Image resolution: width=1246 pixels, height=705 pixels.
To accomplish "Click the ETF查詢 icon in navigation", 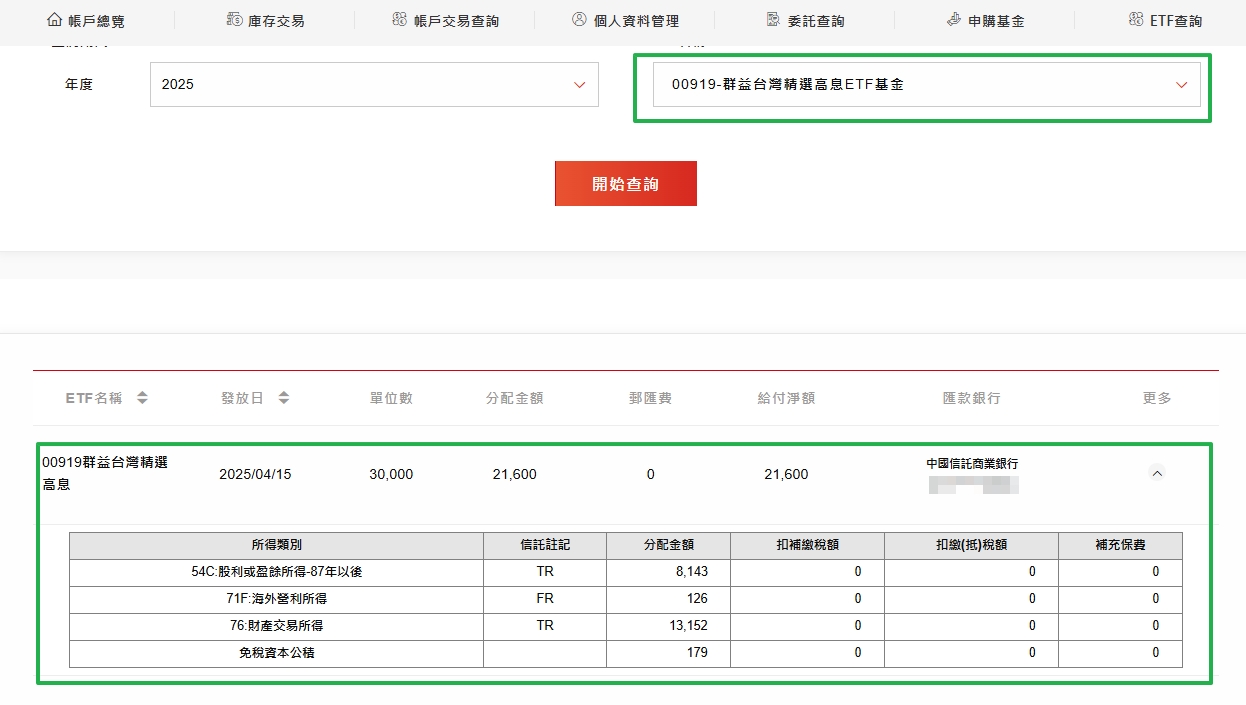I will 1135,20.
